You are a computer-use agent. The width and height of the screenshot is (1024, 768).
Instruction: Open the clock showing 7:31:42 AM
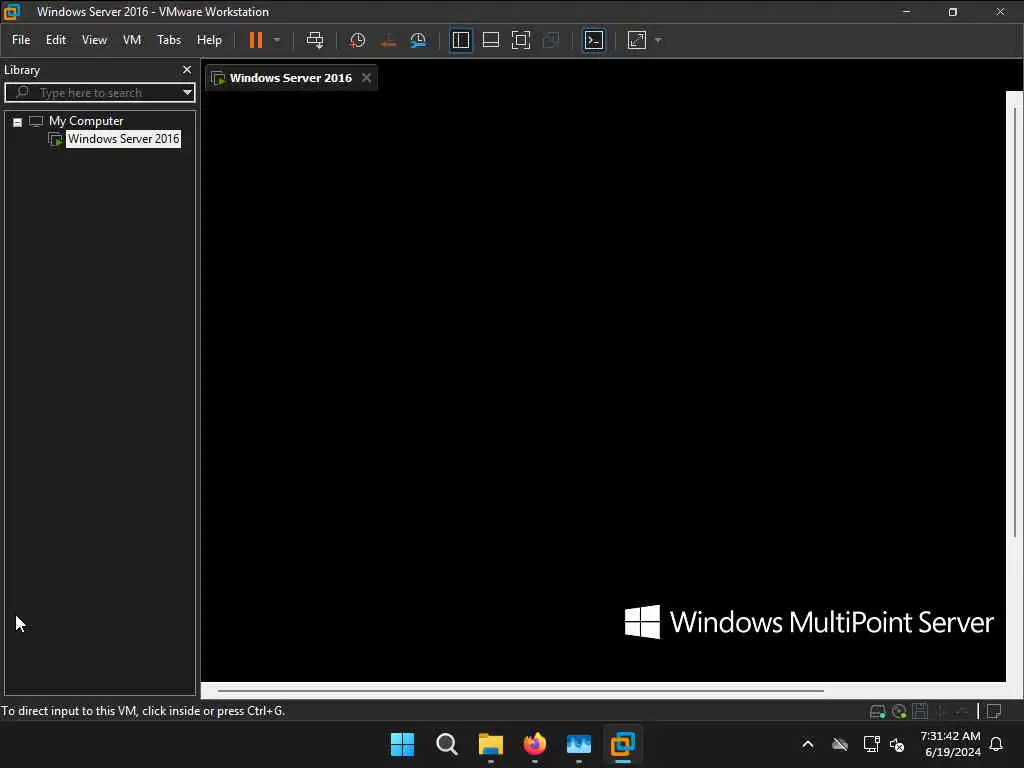(x=951, y=744)
